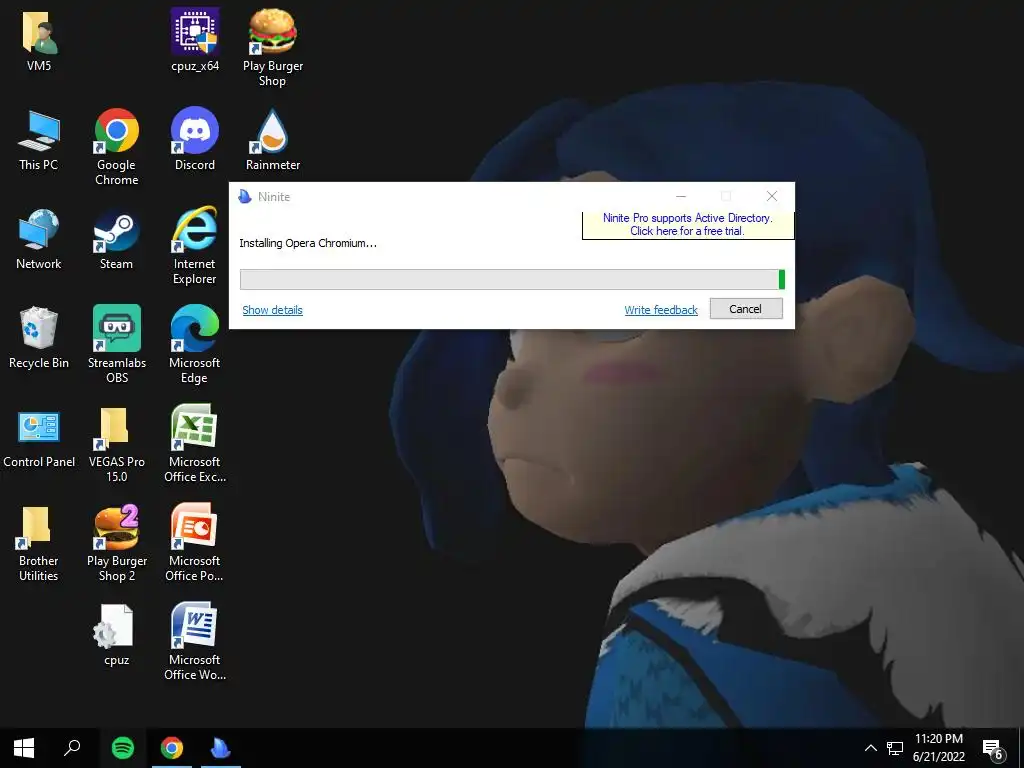Cancel the Ninite installation
Viewport: 1024px width, 768px height.
746,309
